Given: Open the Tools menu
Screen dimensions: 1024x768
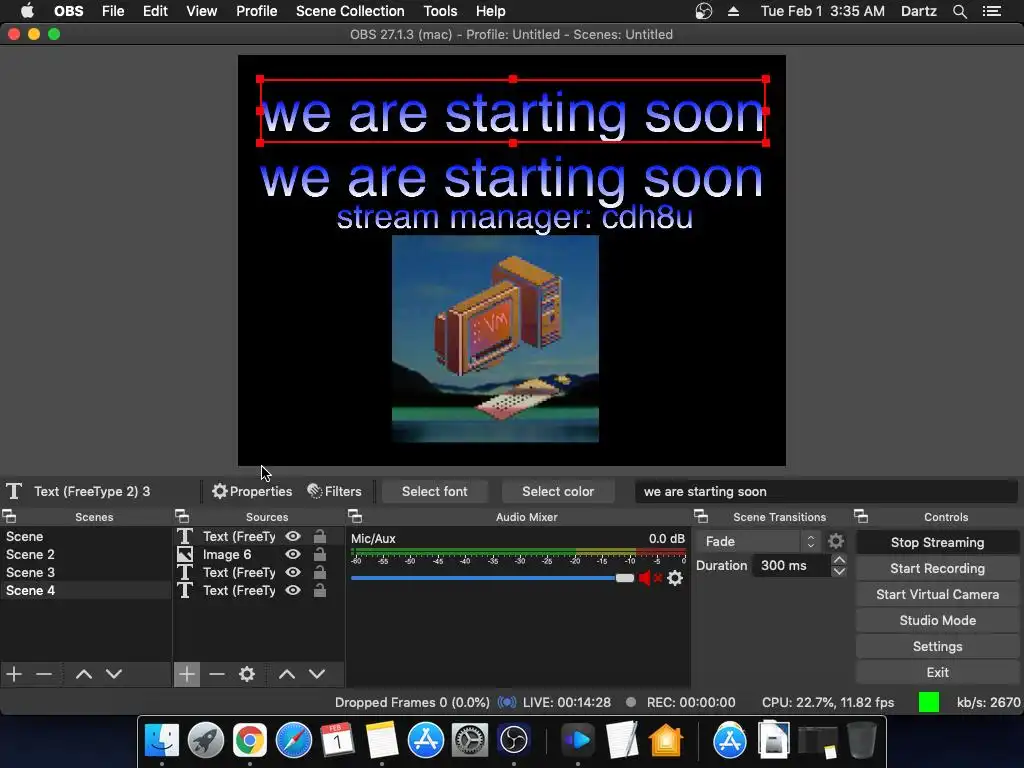Looking at the screenshot, I should [x=440, y=11].
